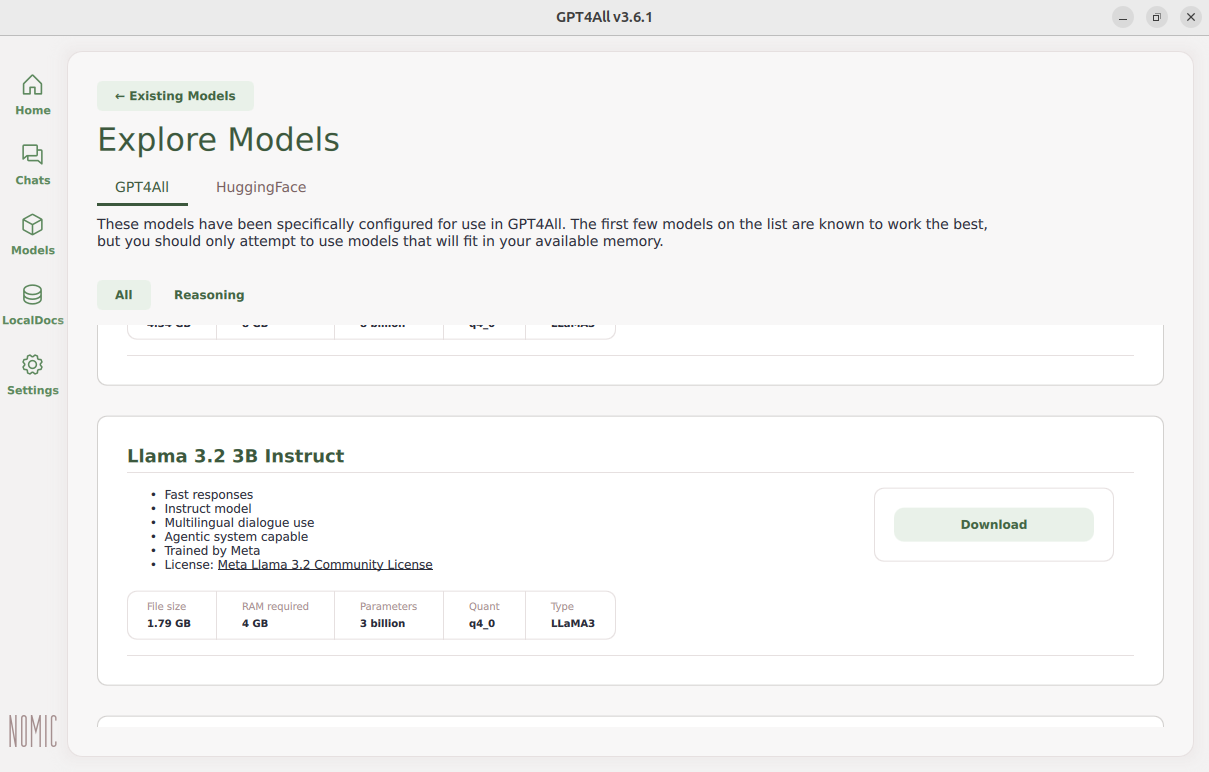Maximize the GPT4All window
Image resolution: width=1209 pixels, height=772 pixels.
pos(1156,17)
